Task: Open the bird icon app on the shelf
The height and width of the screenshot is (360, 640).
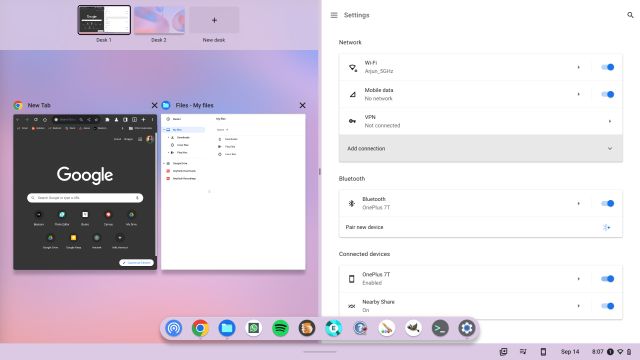Action: point(413,328)
